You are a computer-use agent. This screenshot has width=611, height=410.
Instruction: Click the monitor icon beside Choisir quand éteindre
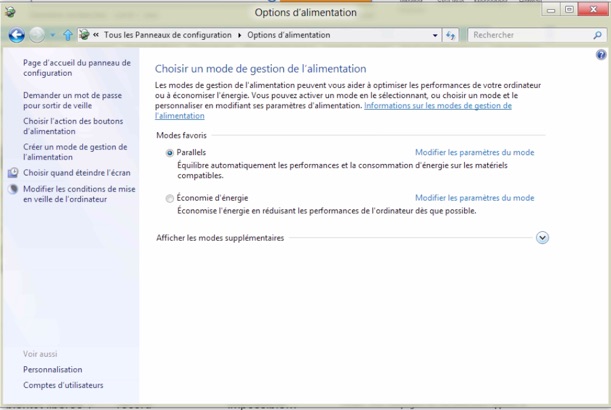pos(13,173)
